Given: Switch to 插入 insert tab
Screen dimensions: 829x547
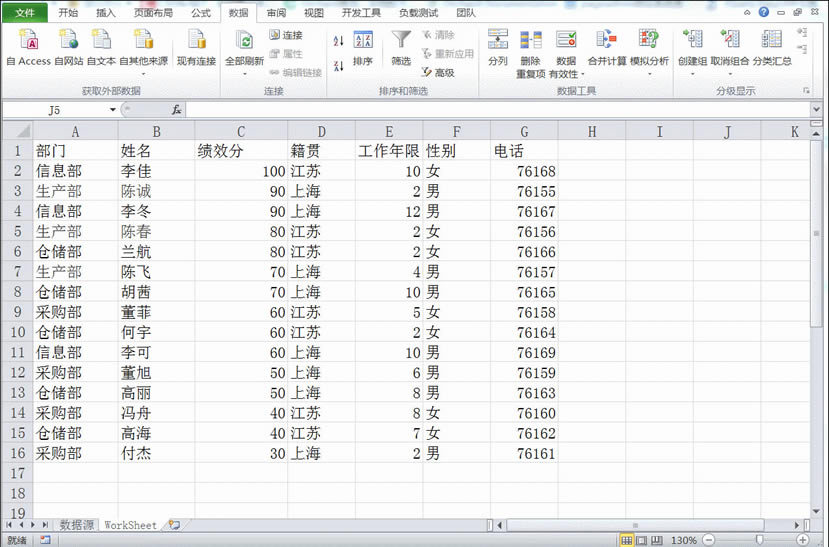Looking at the screenshot, I should coord(106,13).
